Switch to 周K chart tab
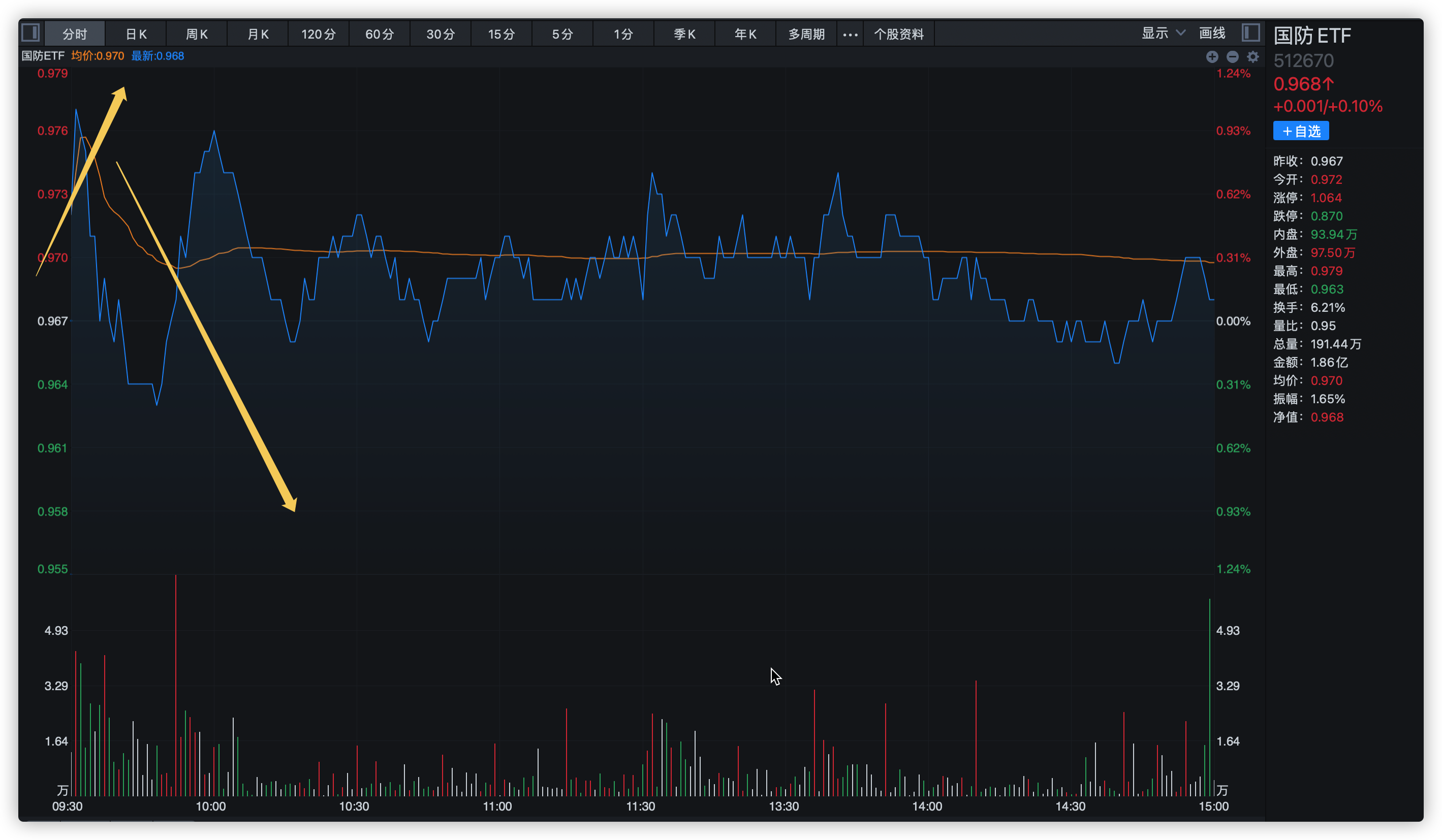1442x840 pixels. coord(196,35)
